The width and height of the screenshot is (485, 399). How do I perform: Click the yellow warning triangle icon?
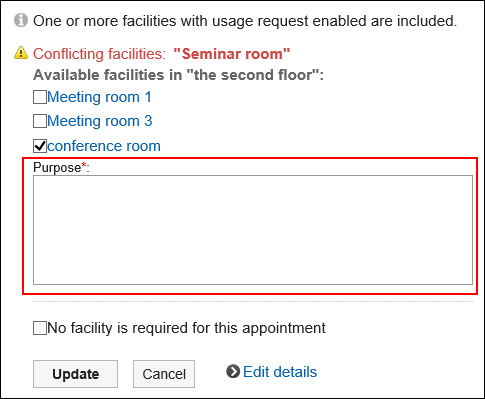point(21,53)
